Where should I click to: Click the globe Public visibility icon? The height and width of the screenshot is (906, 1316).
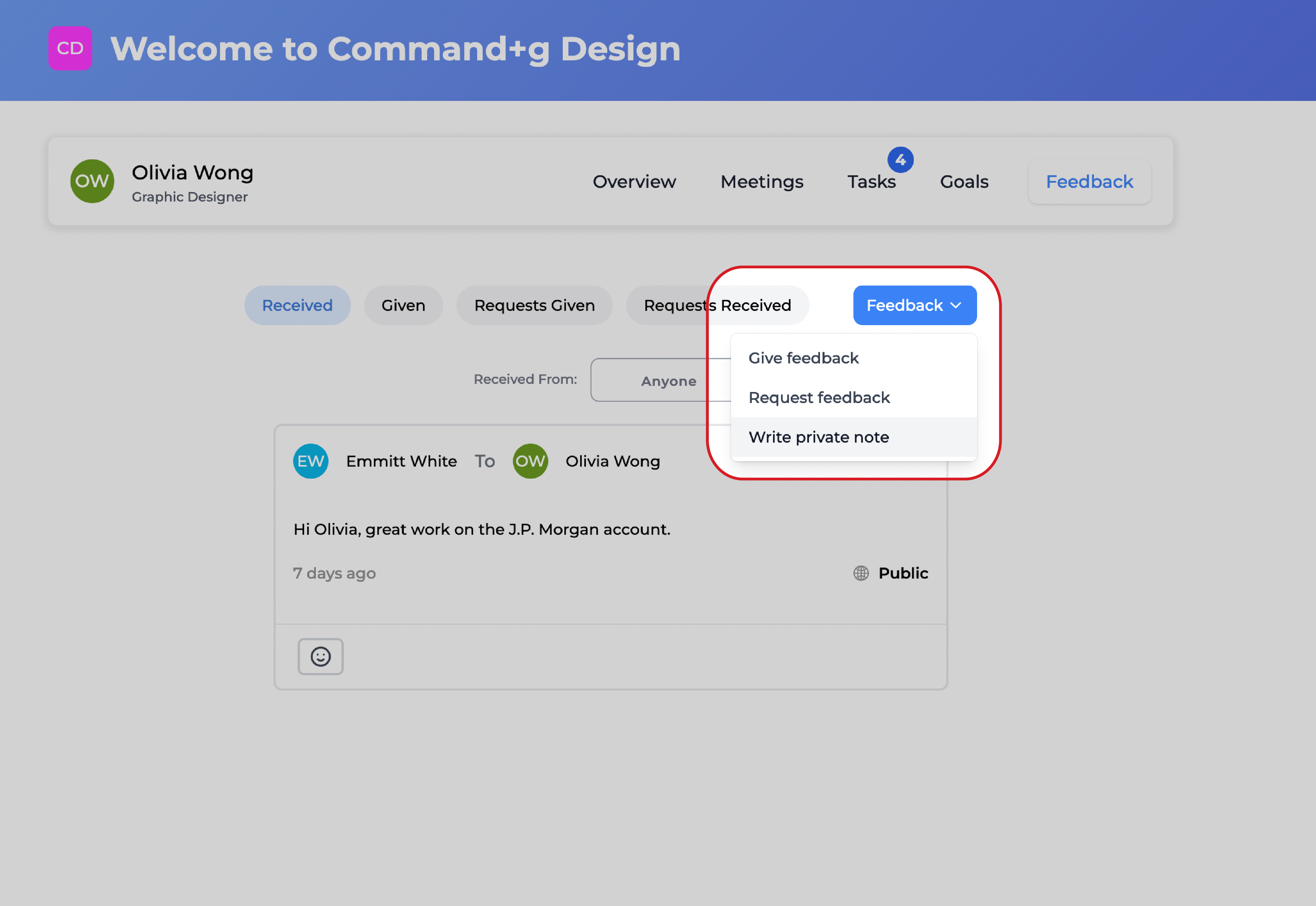click(861, 573)
